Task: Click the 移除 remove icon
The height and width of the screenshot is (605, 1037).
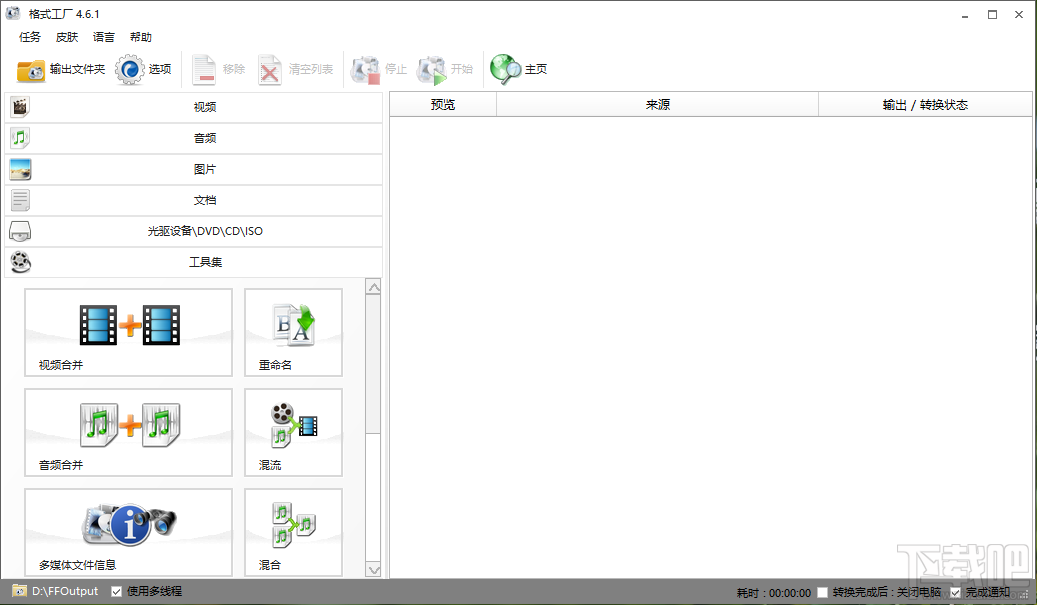Action: click(x=204, y=69)
